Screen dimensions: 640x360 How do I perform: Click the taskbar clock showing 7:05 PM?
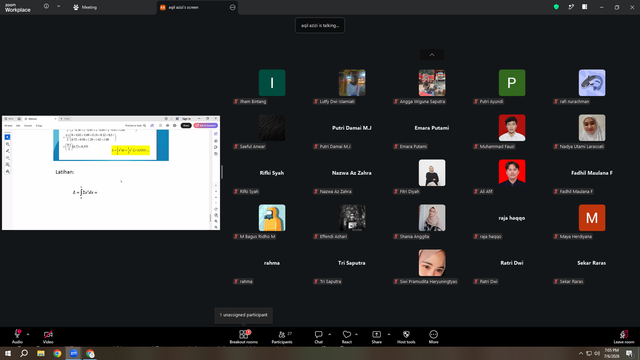coord(611,353)
